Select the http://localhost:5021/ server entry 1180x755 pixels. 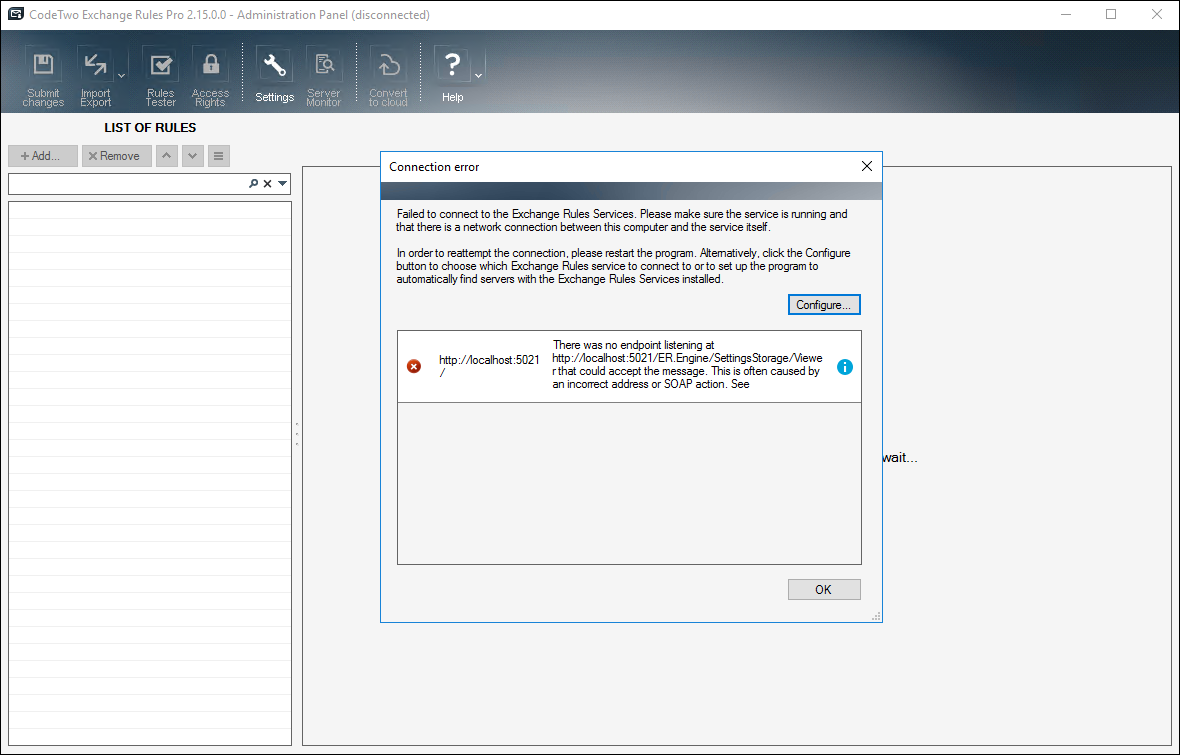tap(490, 366)
